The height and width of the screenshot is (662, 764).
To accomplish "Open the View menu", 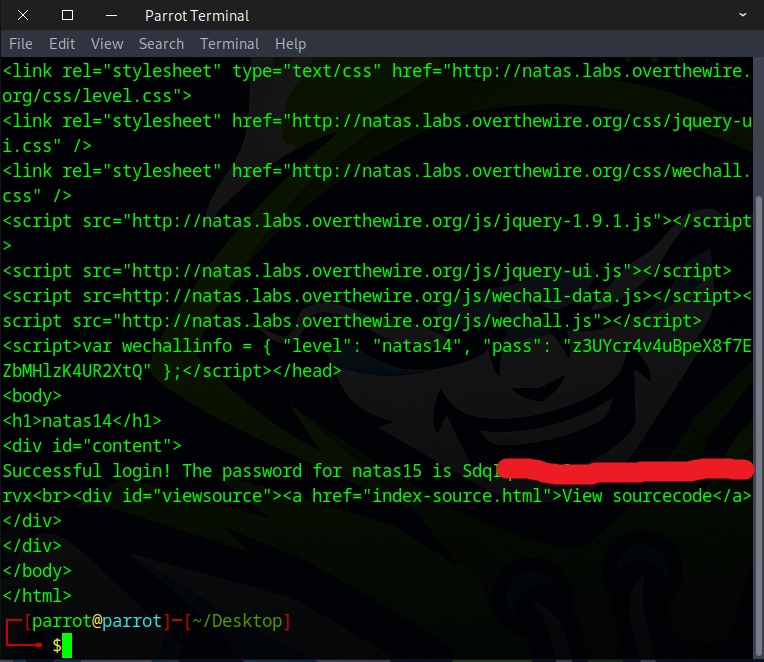I will pyautogui.click(x=107, y=44).
